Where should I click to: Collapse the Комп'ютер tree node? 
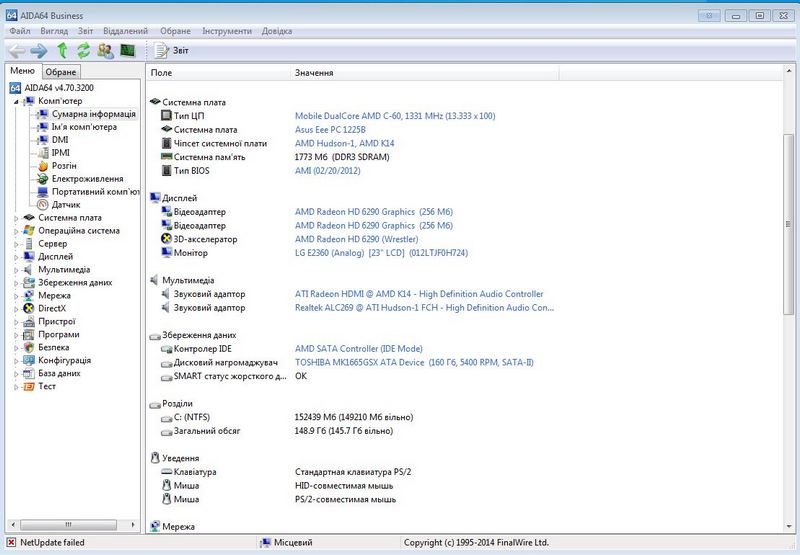(16, 102)
